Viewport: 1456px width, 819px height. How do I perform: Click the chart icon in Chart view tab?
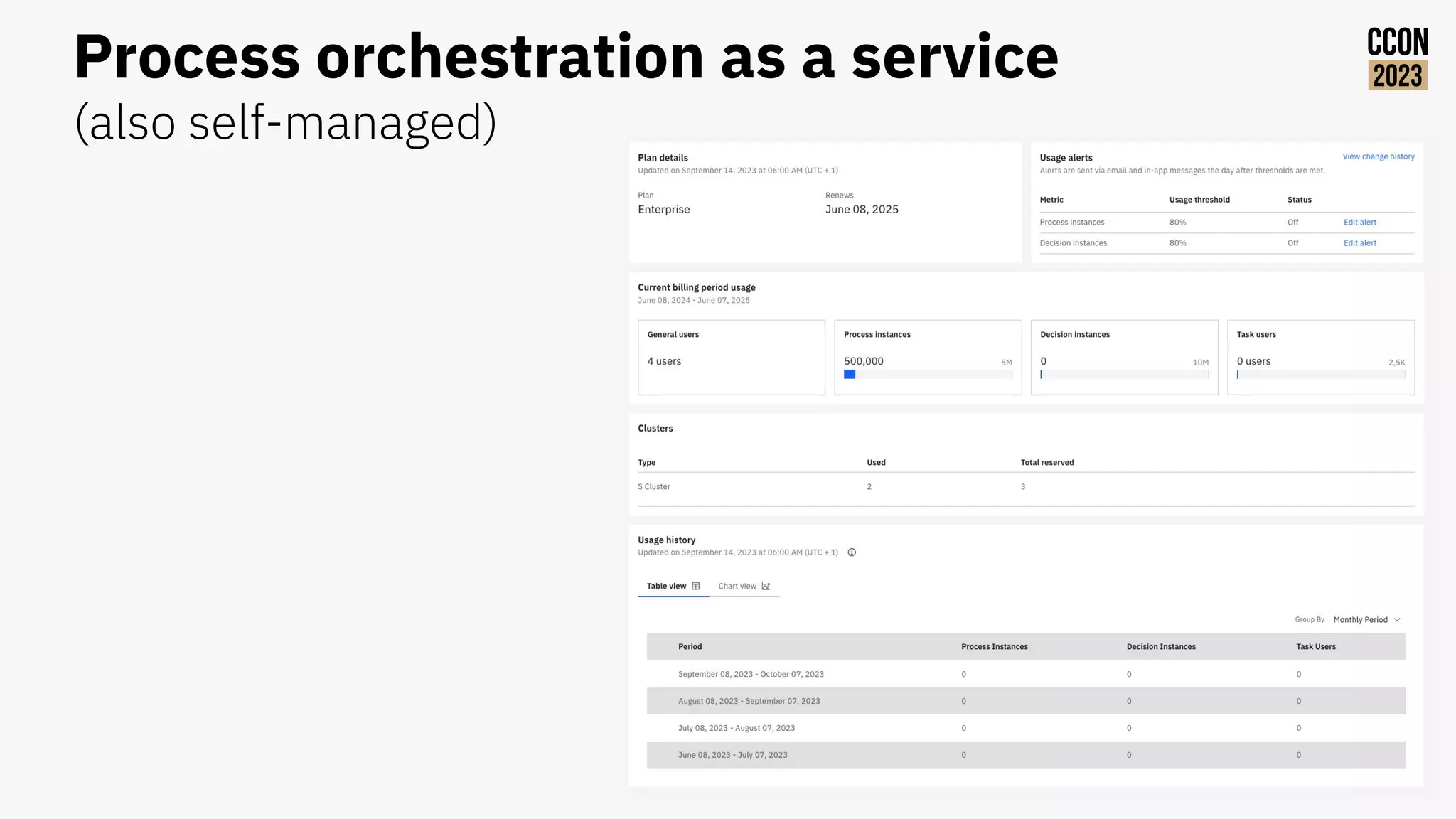point(766,586)
